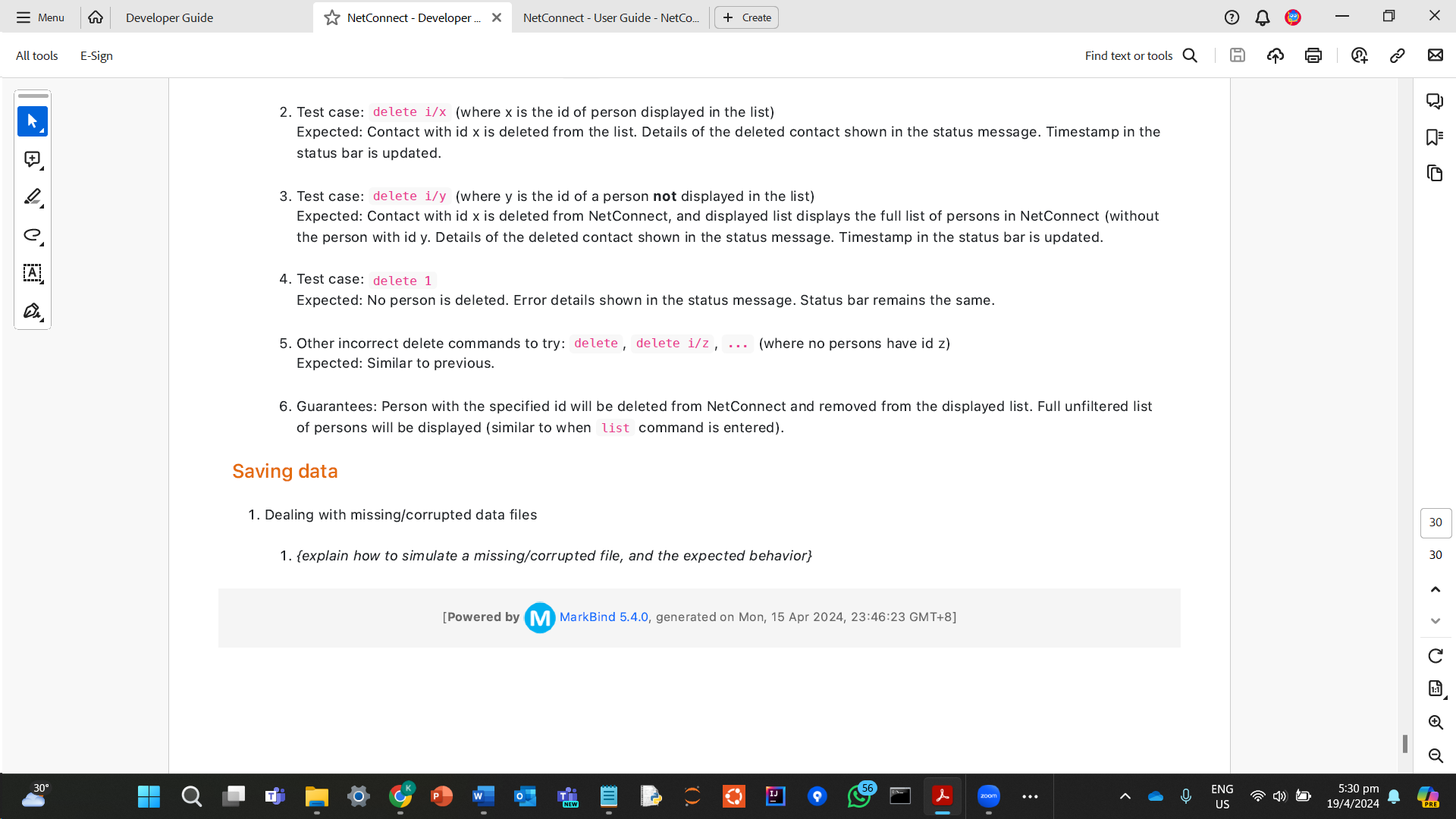Screen dimensions: 1456x819
Task: Open the All tools menu
Action: click(x=37, y=55)
